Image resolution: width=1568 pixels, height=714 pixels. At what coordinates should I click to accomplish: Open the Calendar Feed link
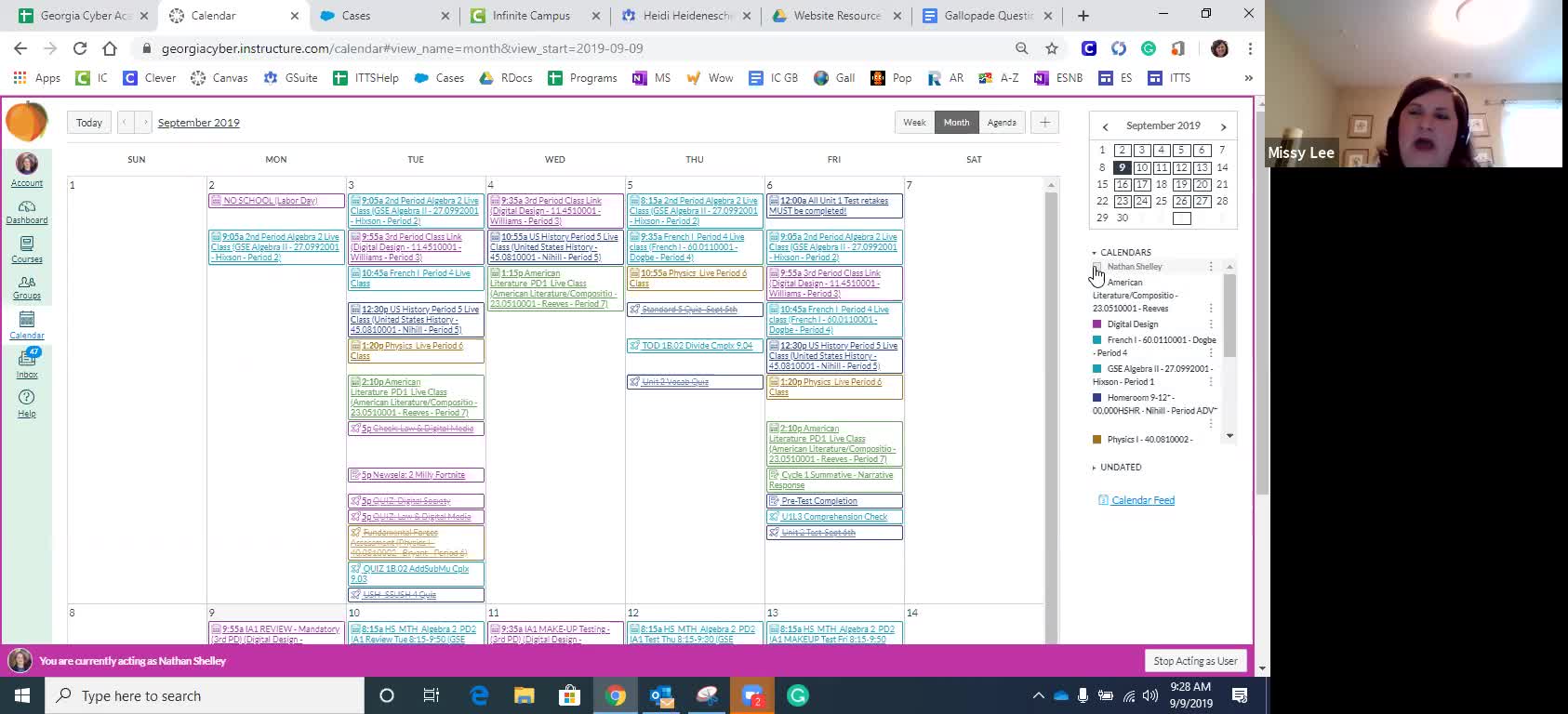click(1142, 500)
